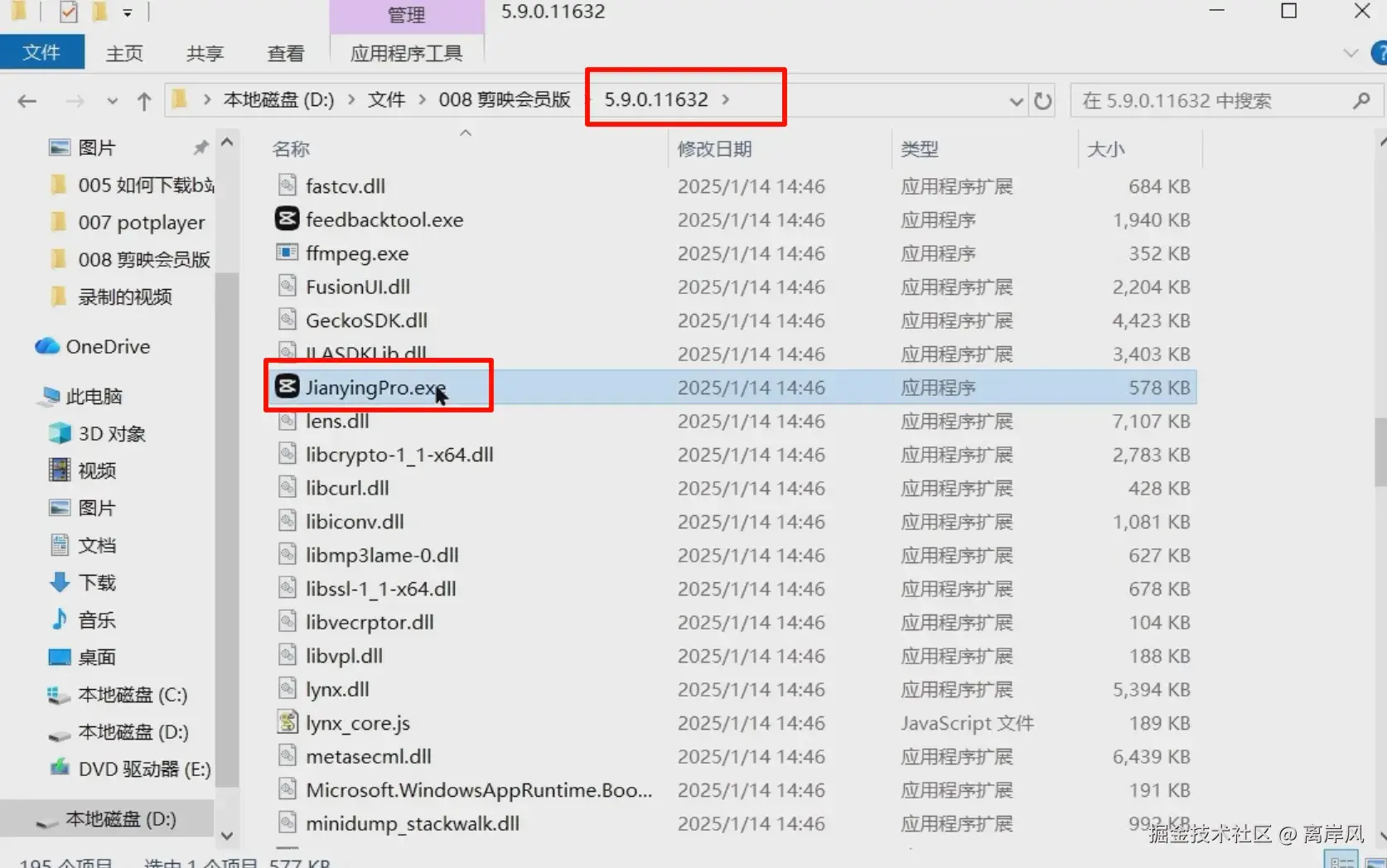Screen dimensions: 1387x868
Task: Select the libcurl.dll file icon
Action: pos(287,487)
